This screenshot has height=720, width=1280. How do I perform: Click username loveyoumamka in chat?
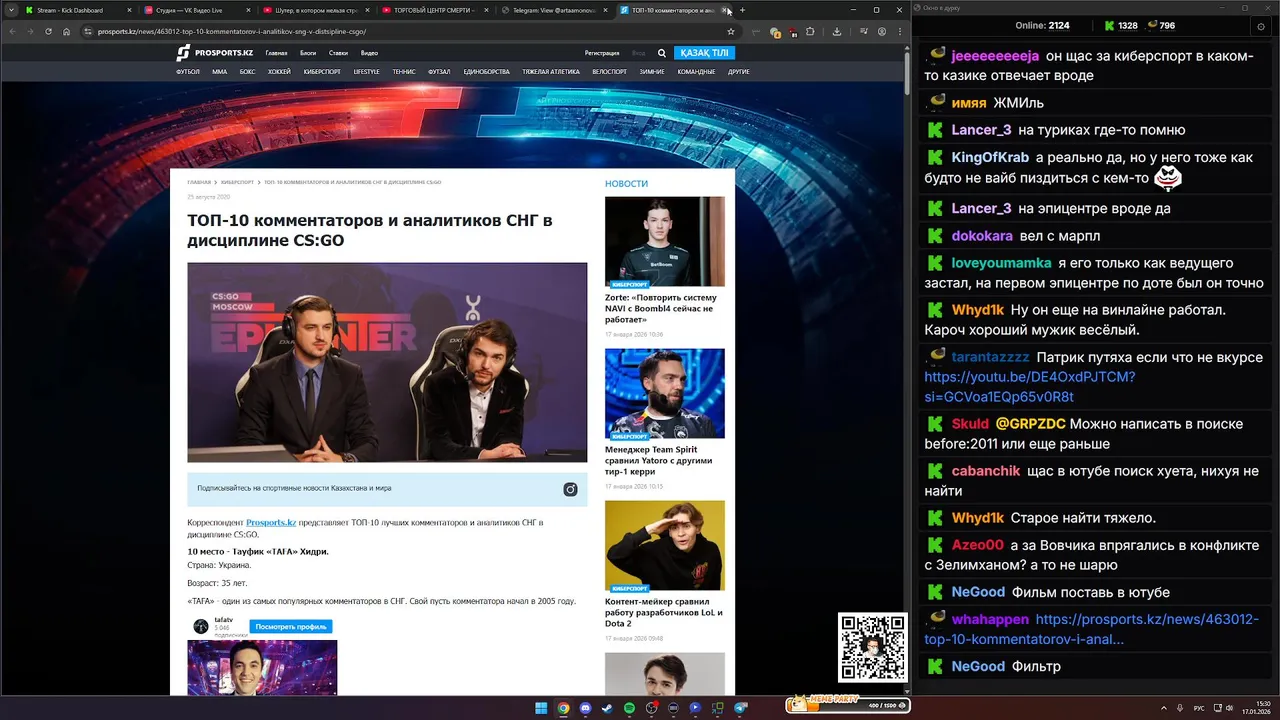1001,263
